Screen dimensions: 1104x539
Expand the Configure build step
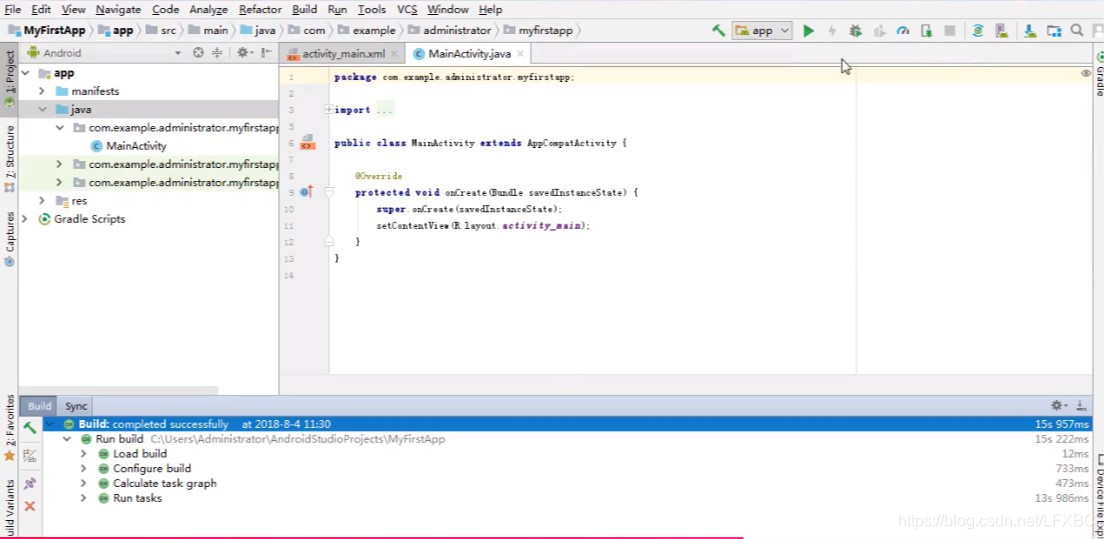83,469
